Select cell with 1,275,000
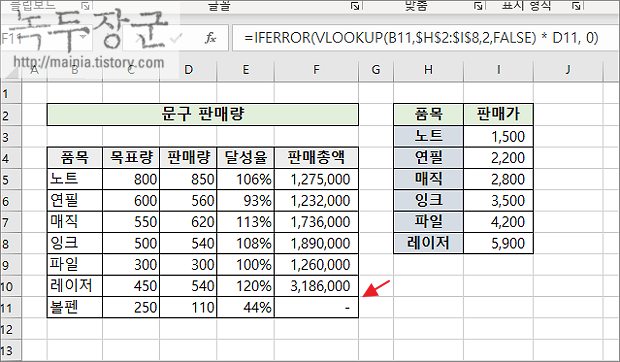 click(x=316, y=179)
